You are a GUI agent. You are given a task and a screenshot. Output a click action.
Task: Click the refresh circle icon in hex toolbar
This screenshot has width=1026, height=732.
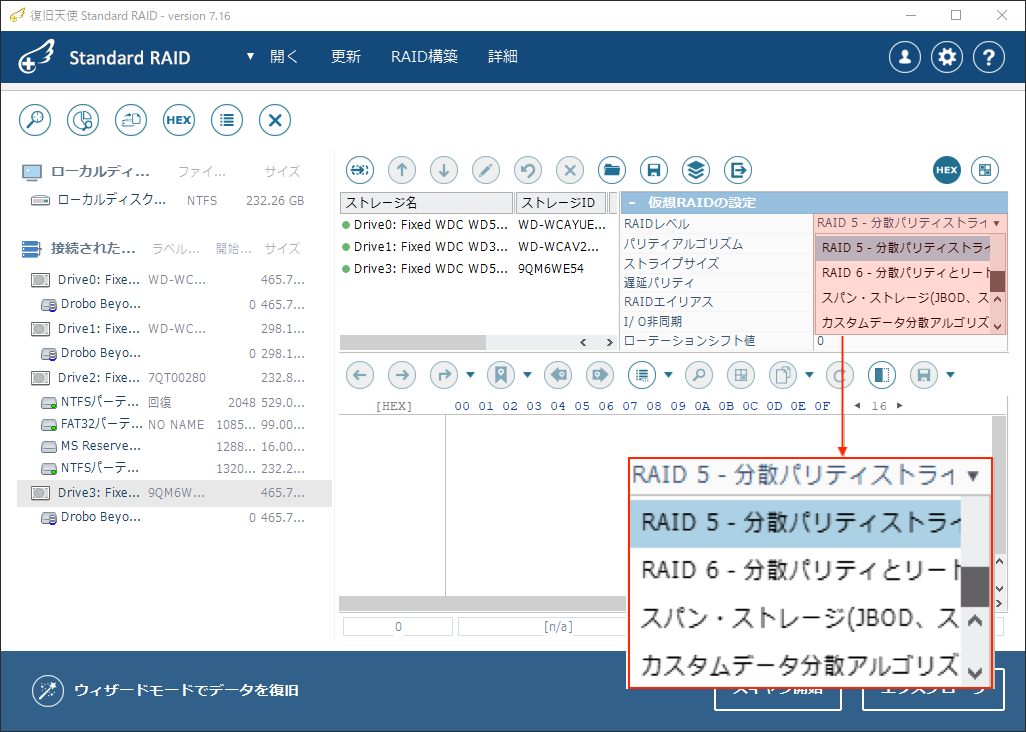(840, 375)
